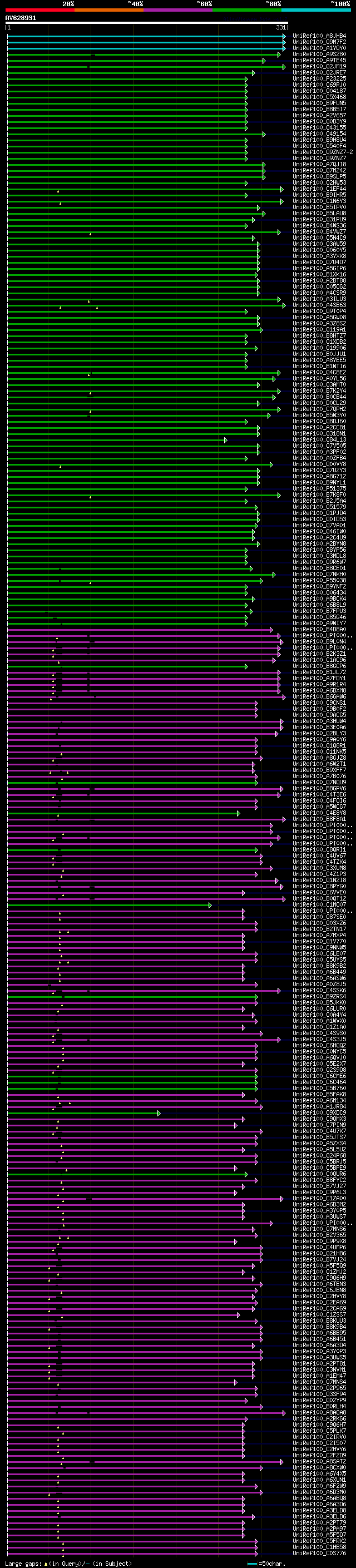
Task: Select the UniRef100_Q7MNS4 label
Action: coord(319,1382)
